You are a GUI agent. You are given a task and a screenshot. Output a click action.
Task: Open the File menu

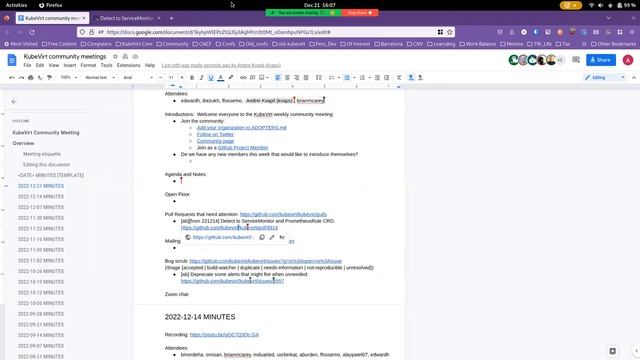[x=27, y=65]
